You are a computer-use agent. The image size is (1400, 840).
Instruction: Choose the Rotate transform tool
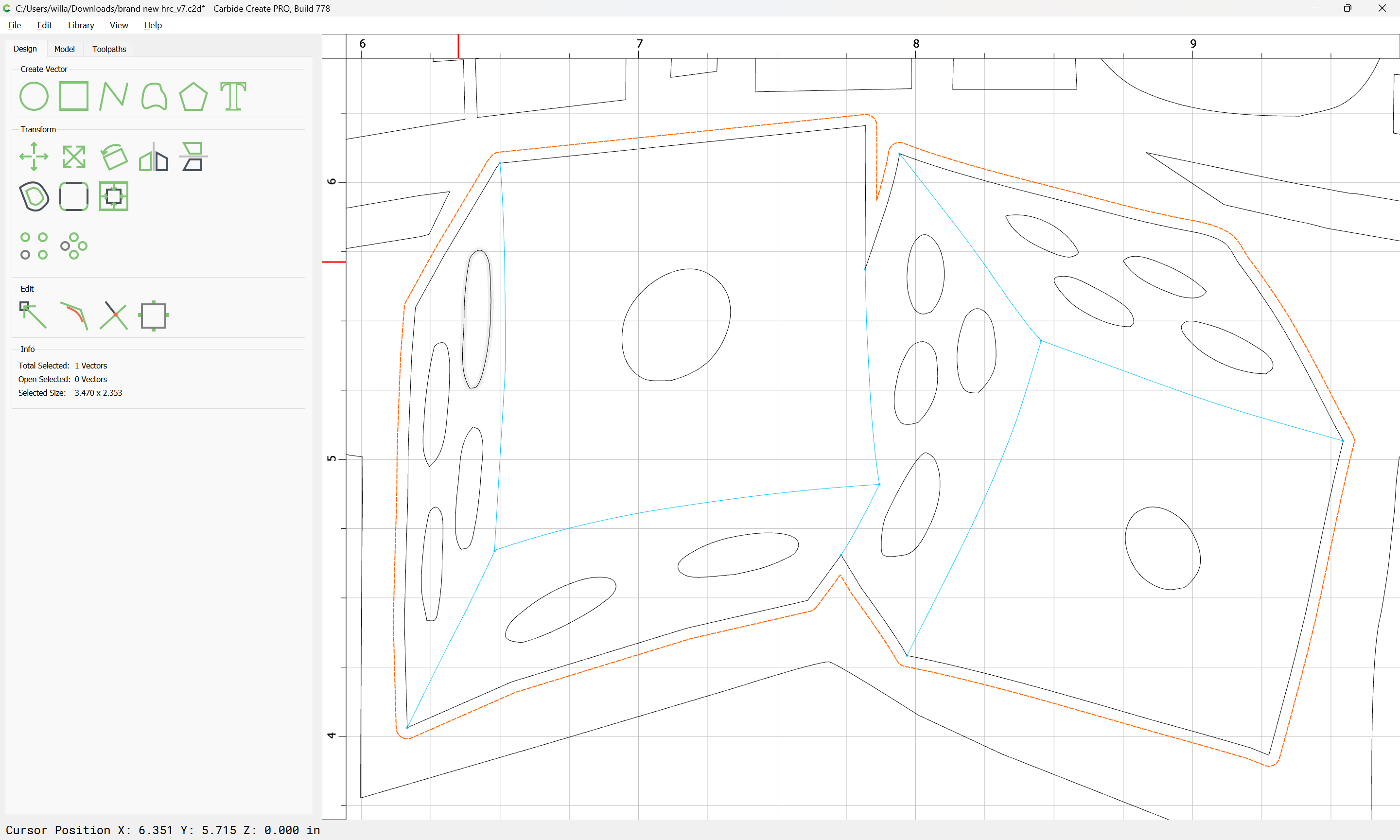pyautogui.click(x=114, y=156)
